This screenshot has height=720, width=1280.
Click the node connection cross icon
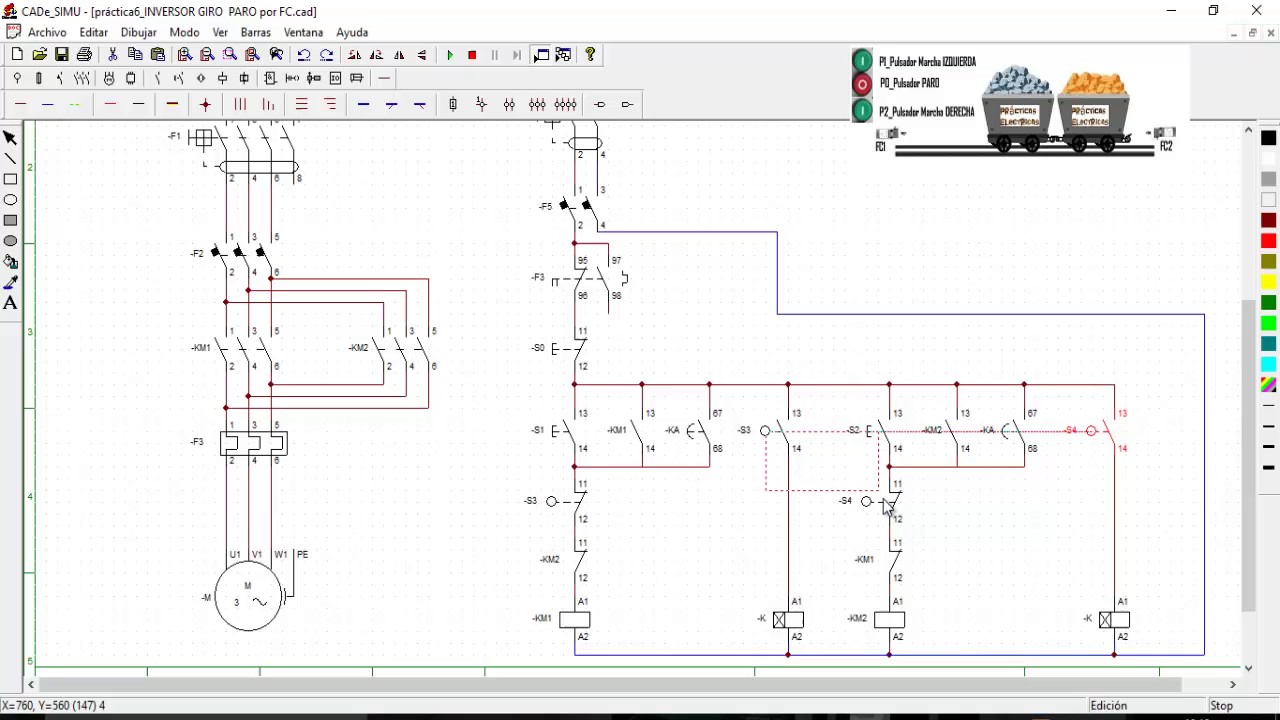point(206,104)
